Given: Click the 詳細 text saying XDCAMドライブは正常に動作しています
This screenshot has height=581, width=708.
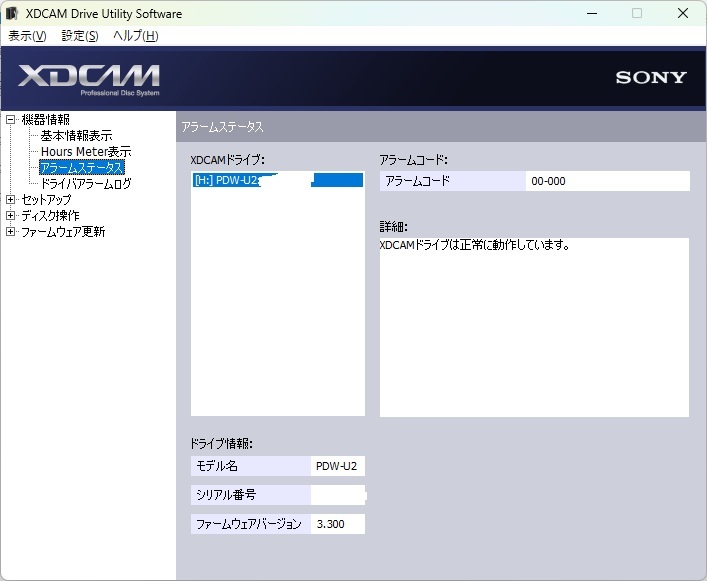Looking at the screenshot, I should coord(475,245).
